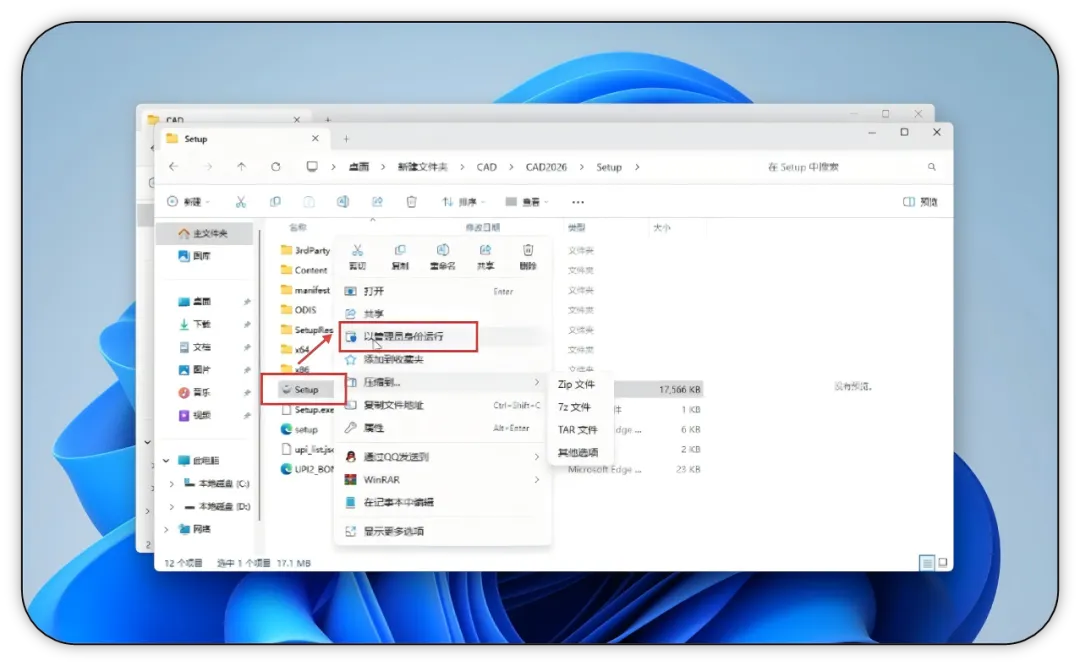Select the Edge-icon file named setup
The image size is (1080, 666).
pos(299,429)
